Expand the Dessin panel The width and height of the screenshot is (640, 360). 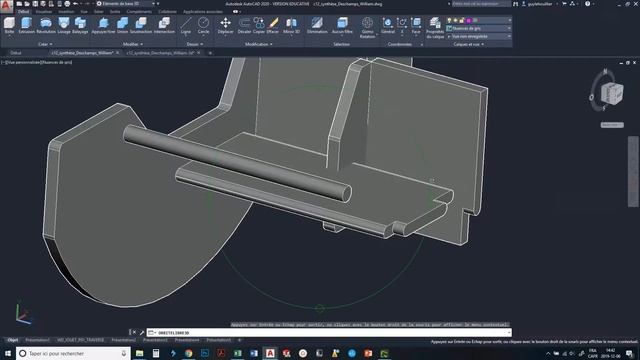195,44
